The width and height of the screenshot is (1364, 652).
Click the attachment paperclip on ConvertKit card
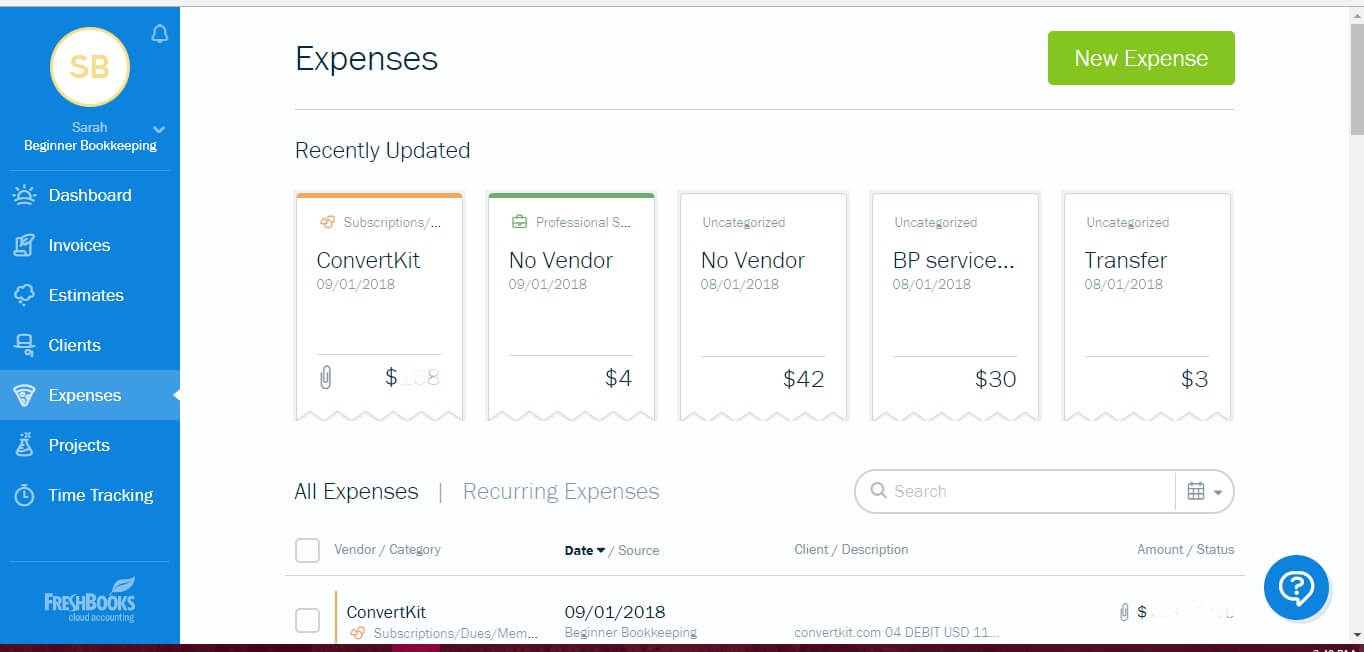click(x=325, y=377)
